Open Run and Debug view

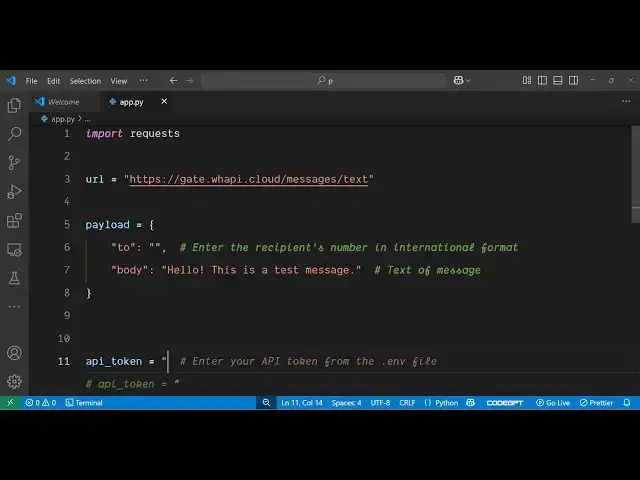pyautogui.click(x=14, y=191)
